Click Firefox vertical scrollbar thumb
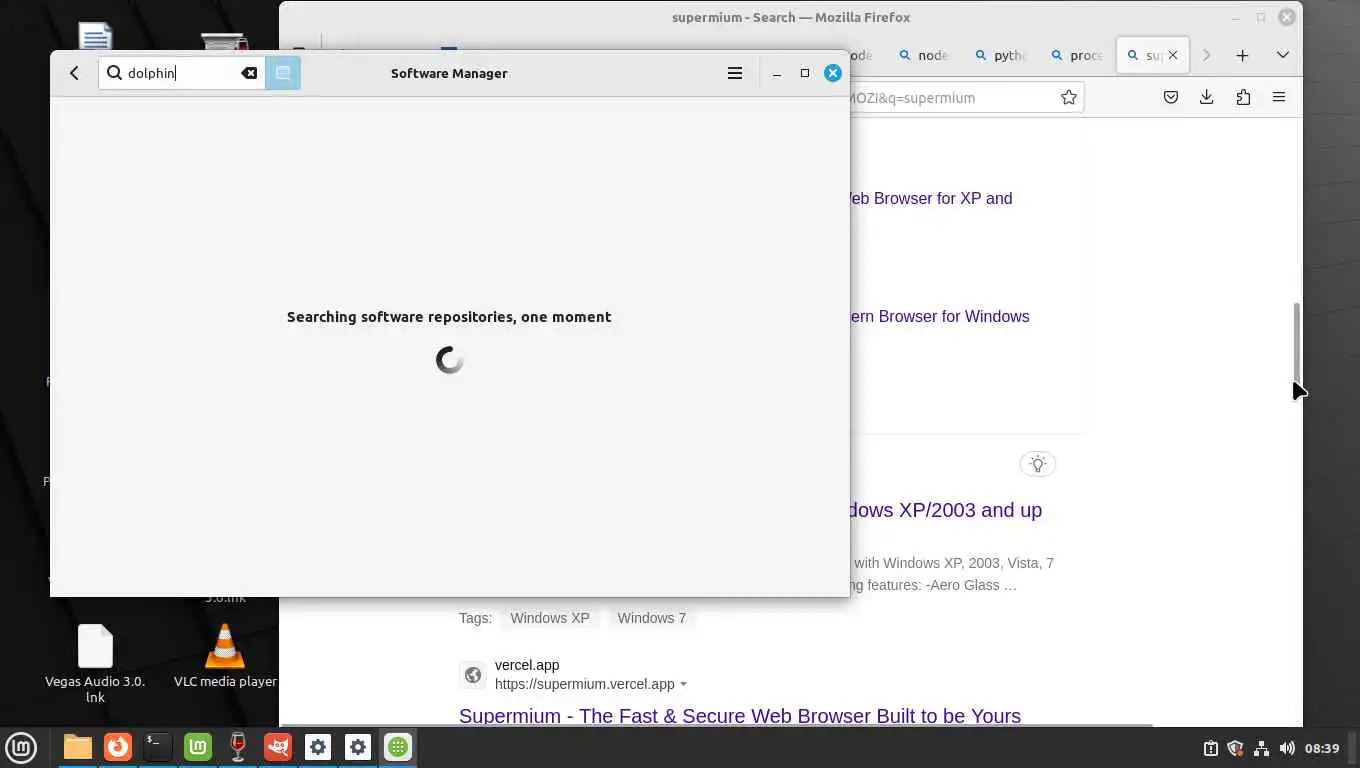Viewport: 1360px width, 768px height. point(1297,341)
